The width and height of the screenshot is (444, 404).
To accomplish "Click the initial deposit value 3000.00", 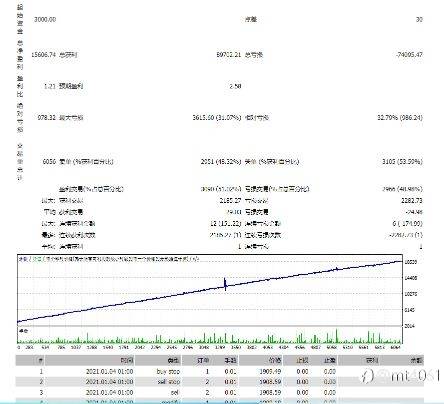I will [x=45, y=19].
